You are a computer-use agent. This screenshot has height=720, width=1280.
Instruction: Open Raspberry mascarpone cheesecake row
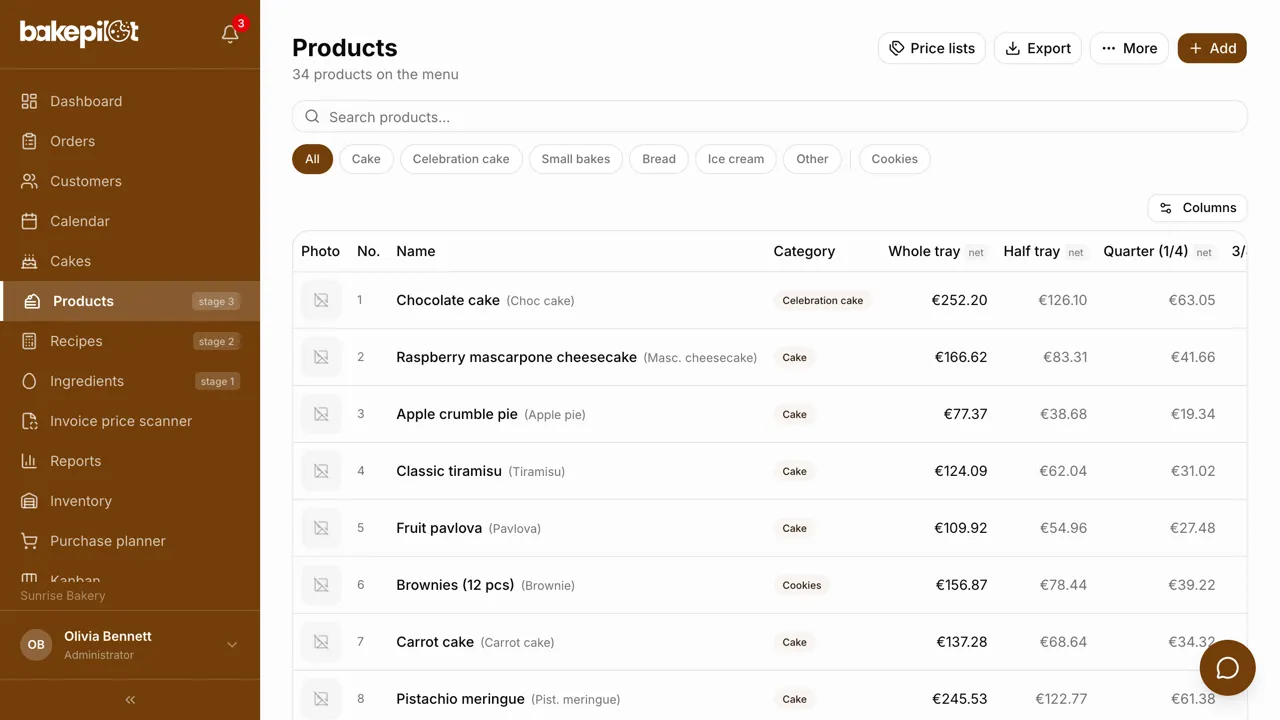(769, 357)
